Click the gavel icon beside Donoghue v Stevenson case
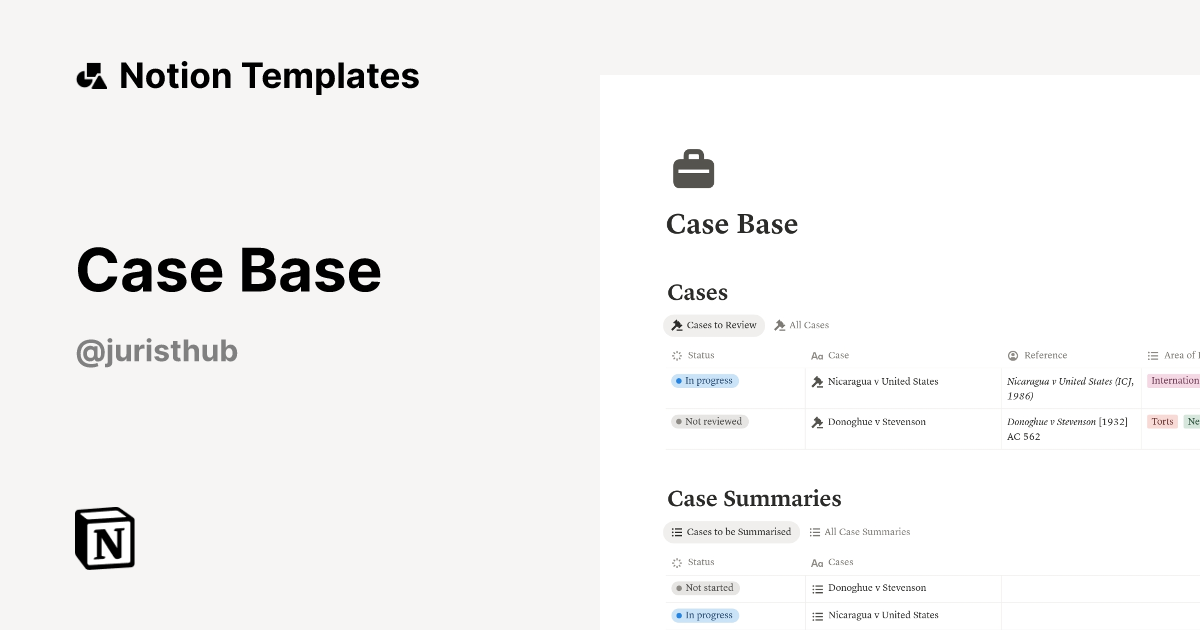Viewport: 1200px width, 630px height. [x=817, y=422]
